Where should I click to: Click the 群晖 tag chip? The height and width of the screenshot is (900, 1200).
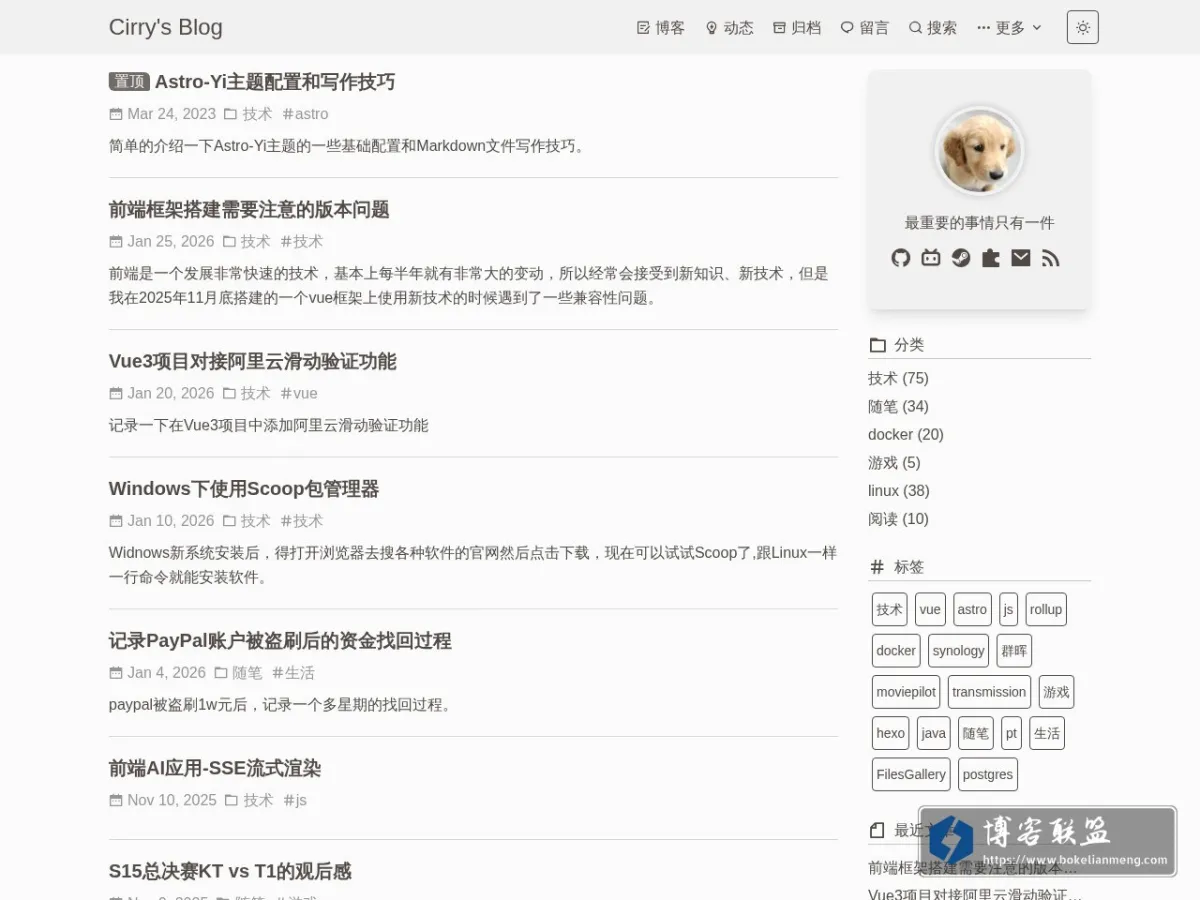pos(1014,650)
